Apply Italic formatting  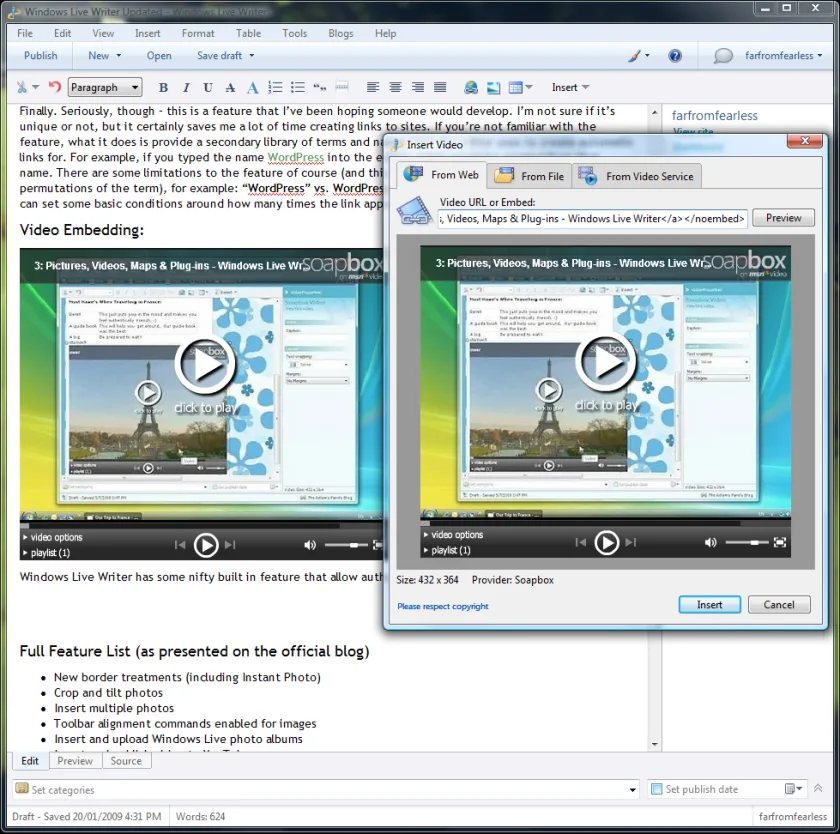click(x=186, y=87)
